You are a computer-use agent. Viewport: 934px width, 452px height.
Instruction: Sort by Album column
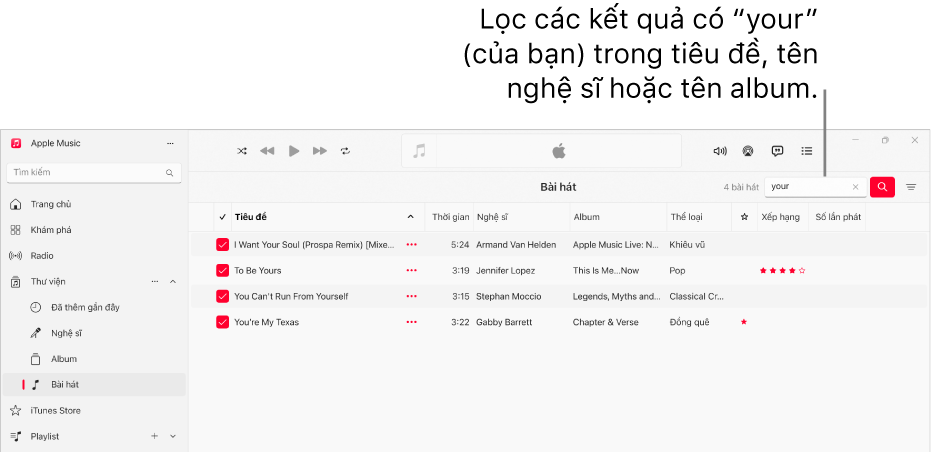[x=587, y=217]
